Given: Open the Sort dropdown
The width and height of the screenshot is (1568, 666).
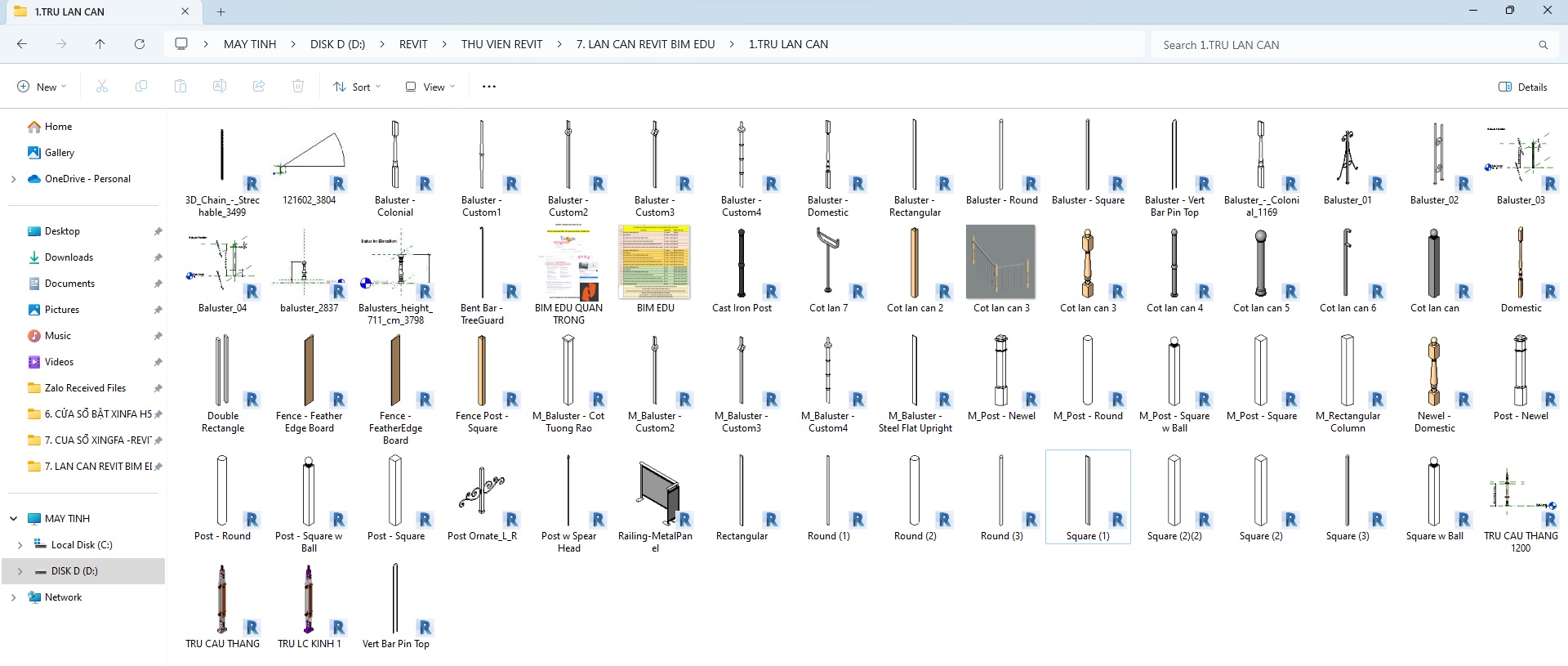Looking at the screenshot, I should click(x=357, y=87).
